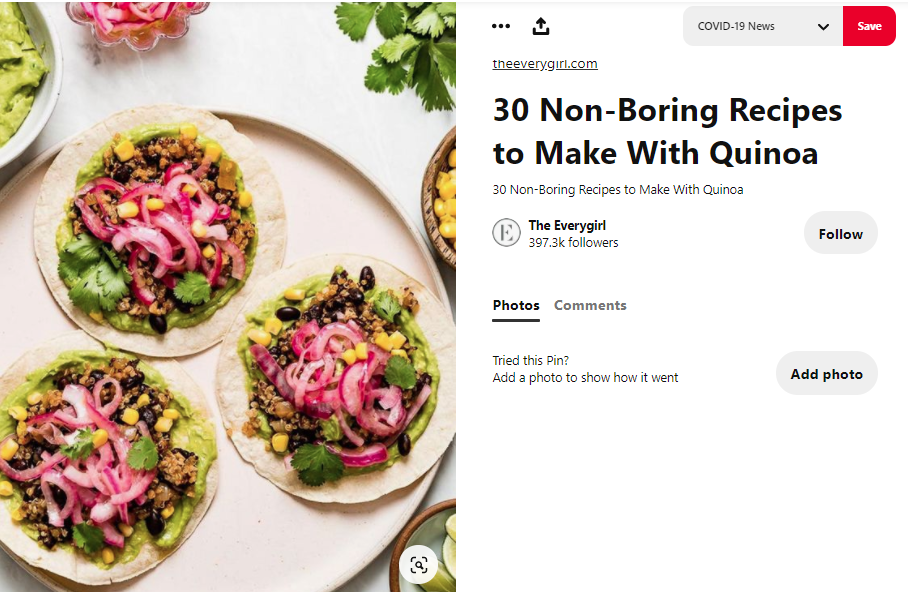
Task: Select the small pin description text
Action: pos(617,189)
